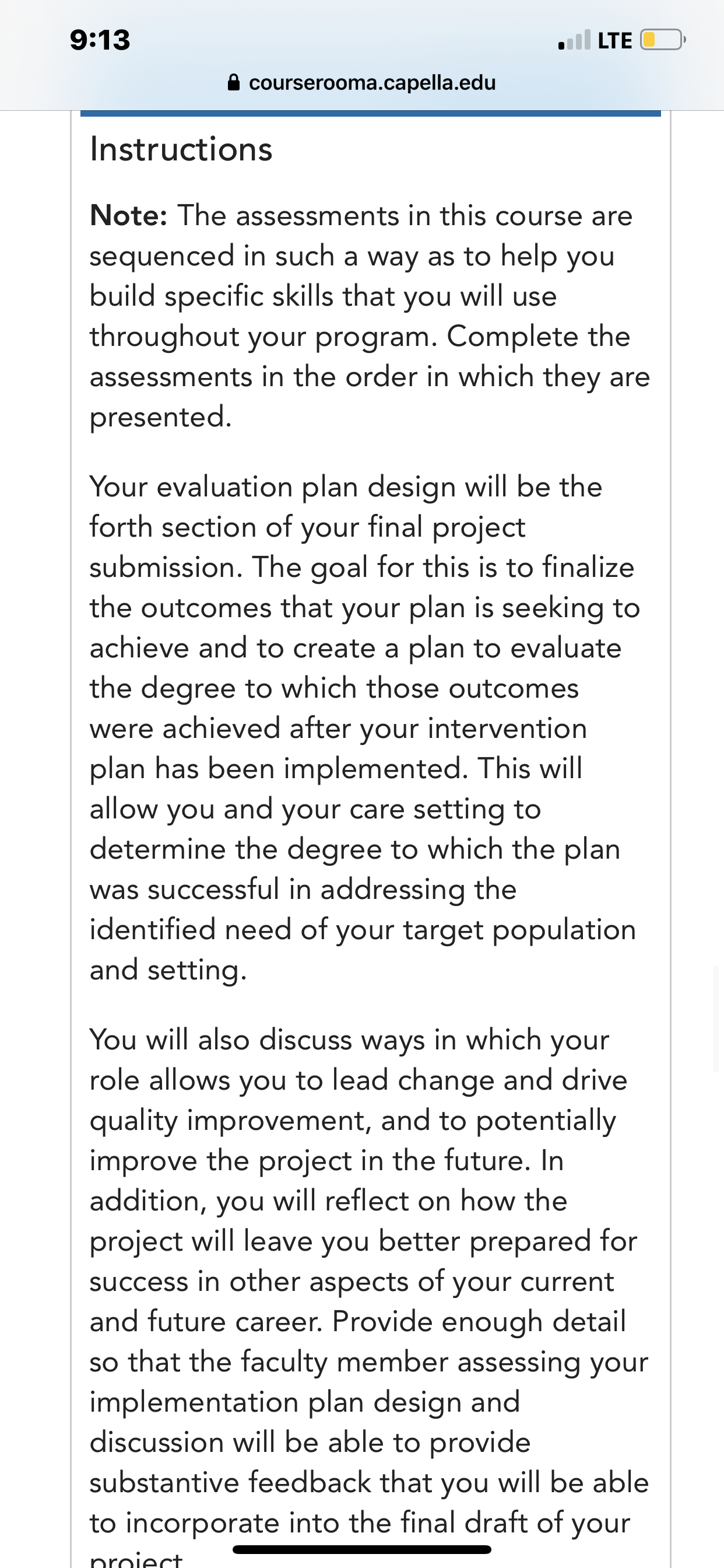Tap the battery level icon
This screenshot has width=724, height=1568.
click(663, 40)
